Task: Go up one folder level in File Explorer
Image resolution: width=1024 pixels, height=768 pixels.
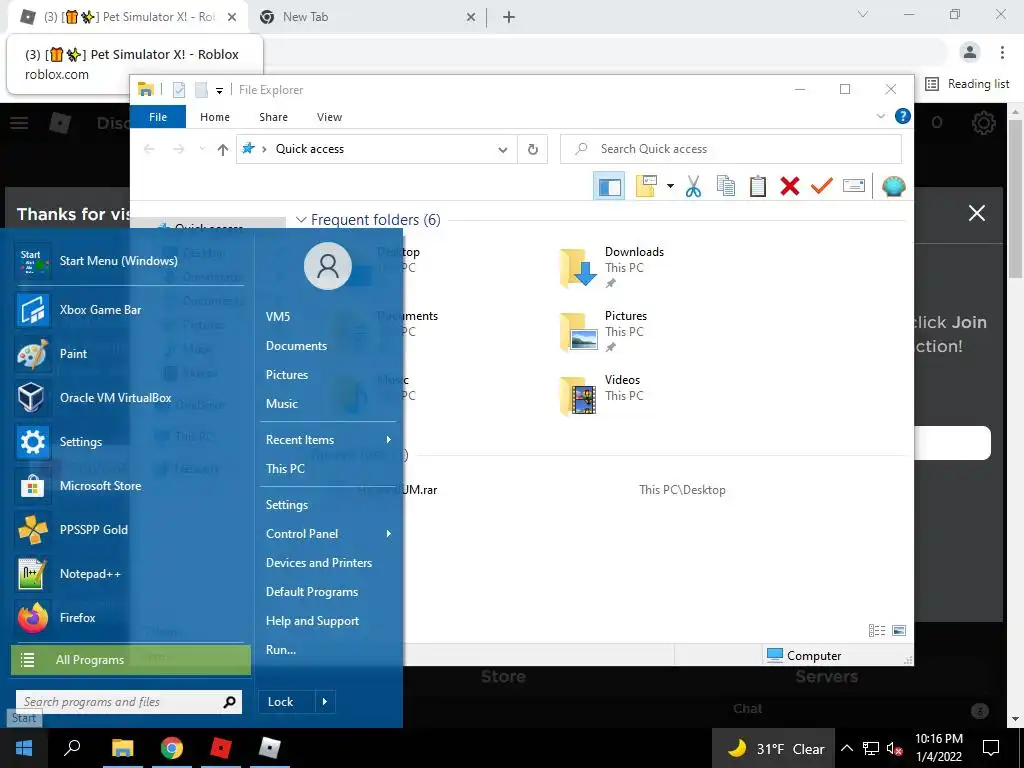Action: click(x=223, y=150)
